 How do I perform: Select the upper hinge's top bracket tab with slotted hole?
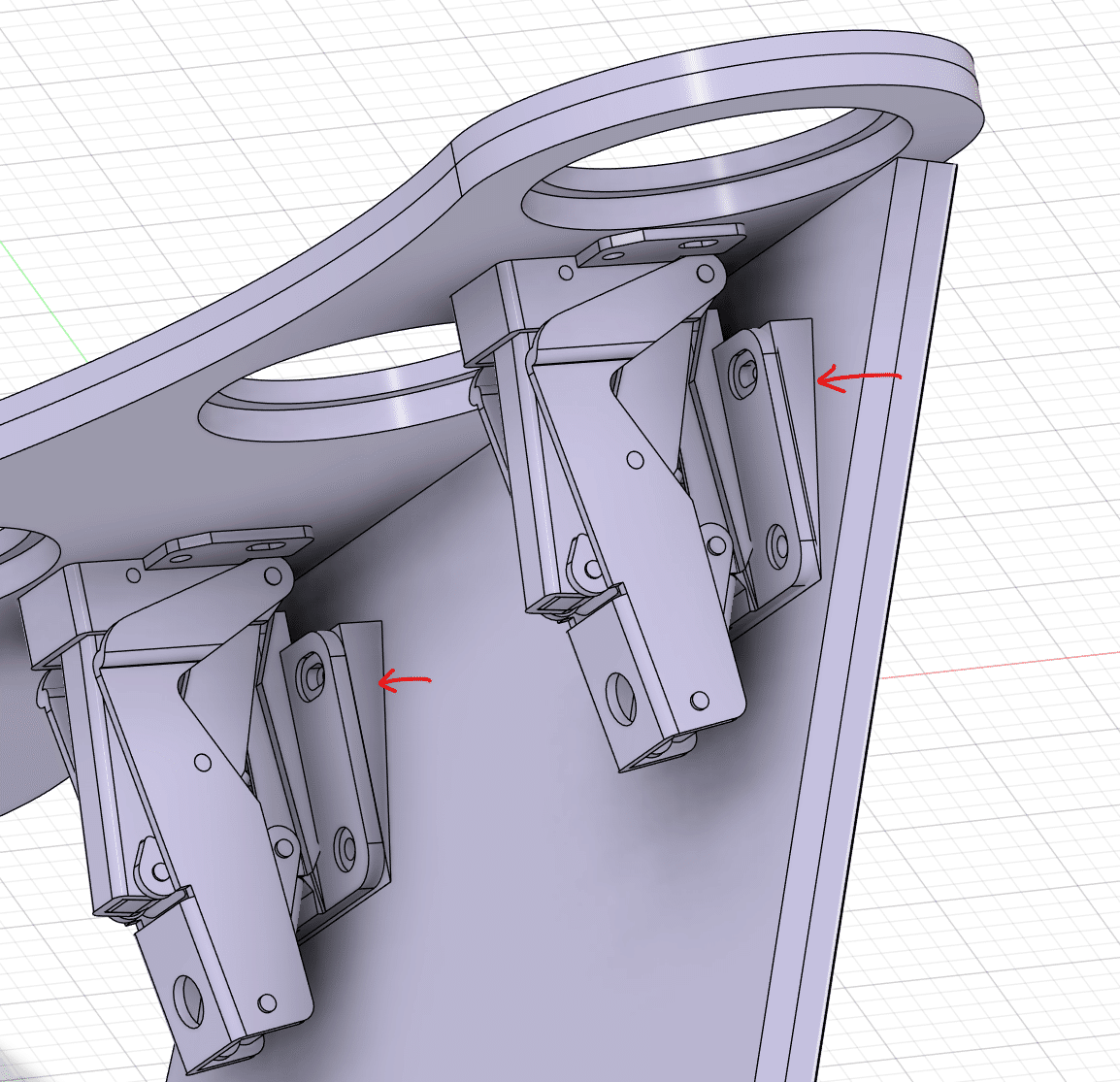pos(661,245)
